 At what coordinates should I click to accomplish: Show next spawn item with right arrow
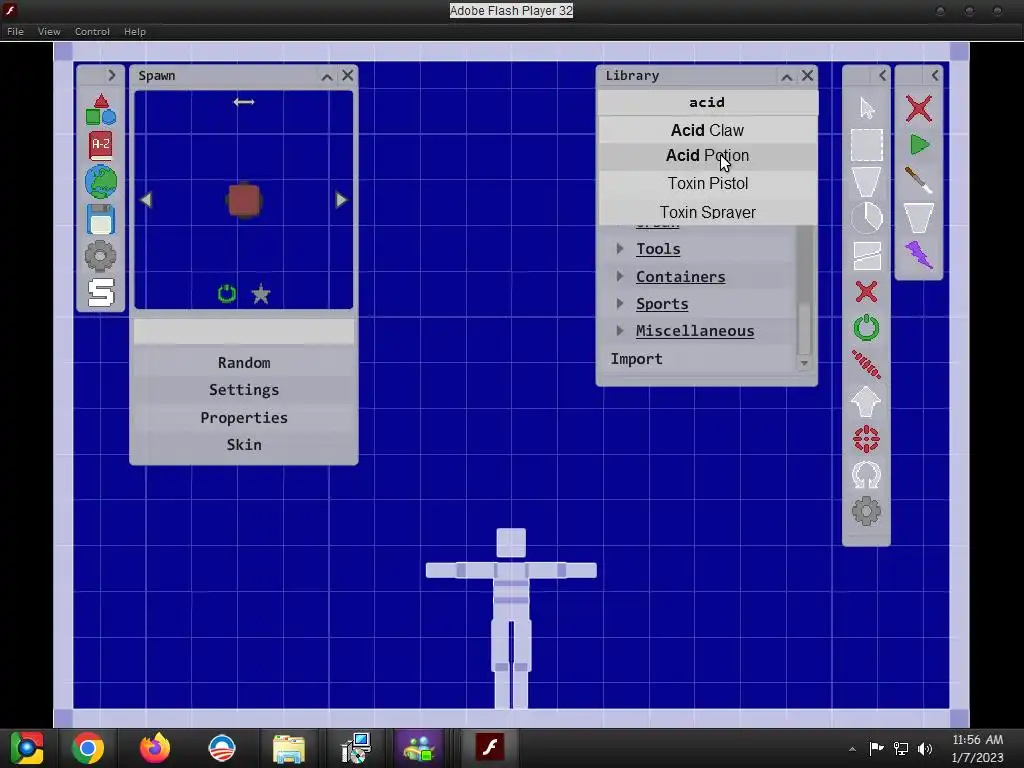(x=341, y=200)
